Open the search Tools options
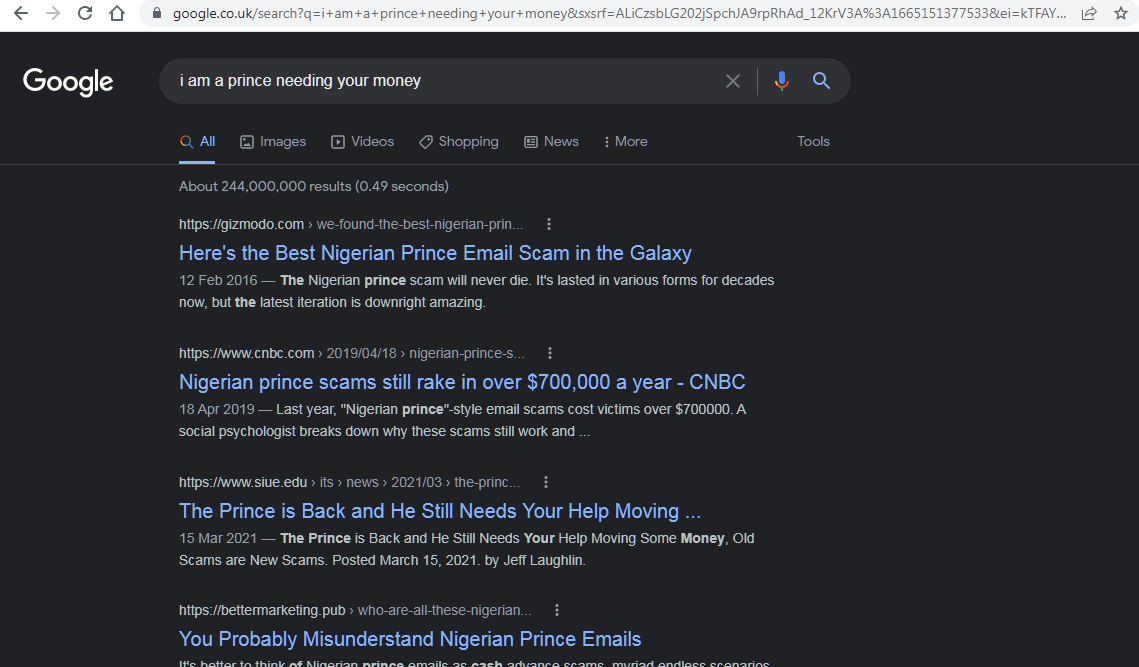1139x667 pixels. click(x=814, y=142)
